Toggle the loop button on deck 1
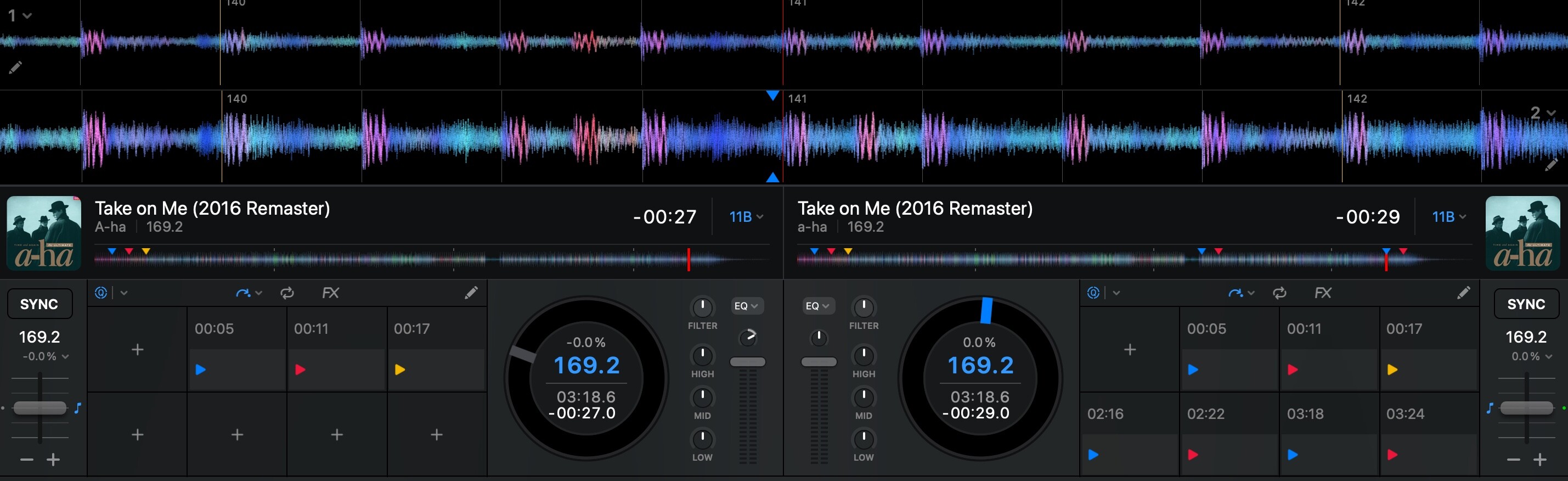This screenshot has height=481, width=1568. 287,293
